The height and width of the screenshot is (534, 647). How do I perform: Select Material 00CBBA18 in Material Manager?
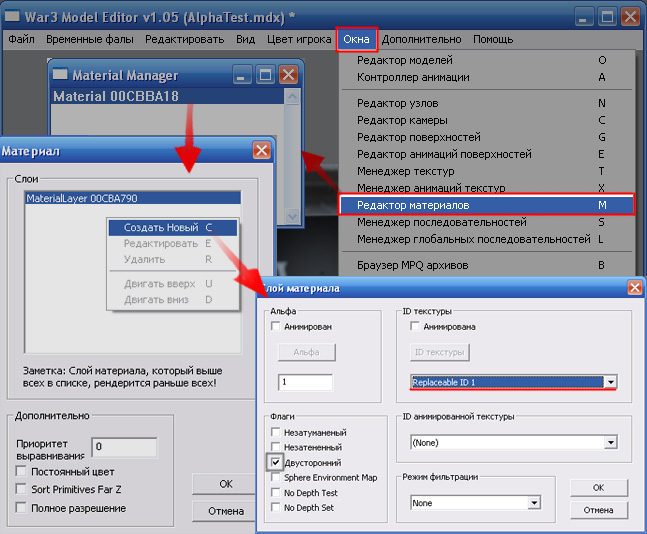click(168, 96)
